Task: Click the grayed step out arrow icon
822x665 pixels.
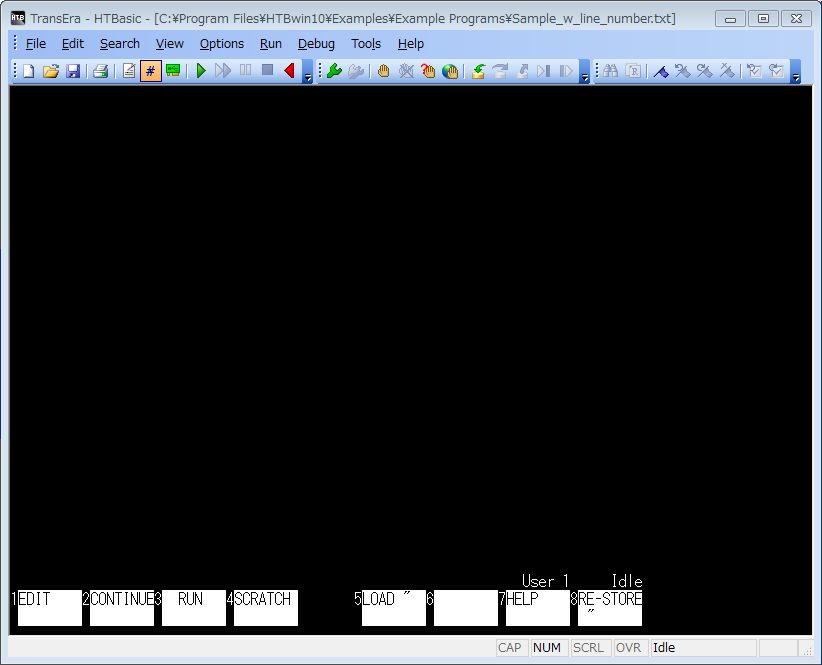Action: click(x=522, y=71)
